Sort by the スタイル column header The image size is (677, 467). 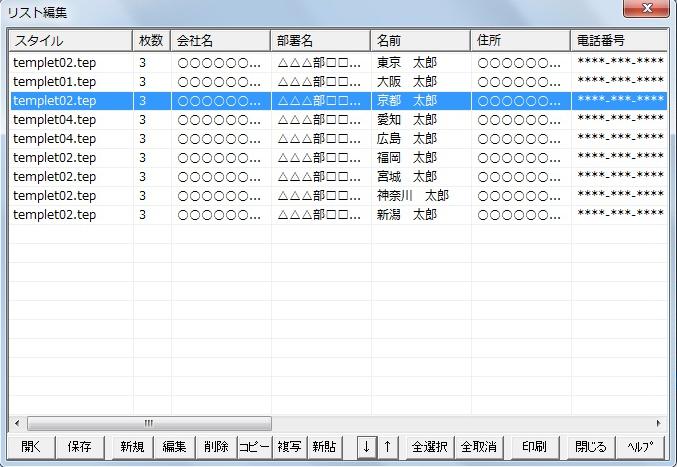pos(71,41)
